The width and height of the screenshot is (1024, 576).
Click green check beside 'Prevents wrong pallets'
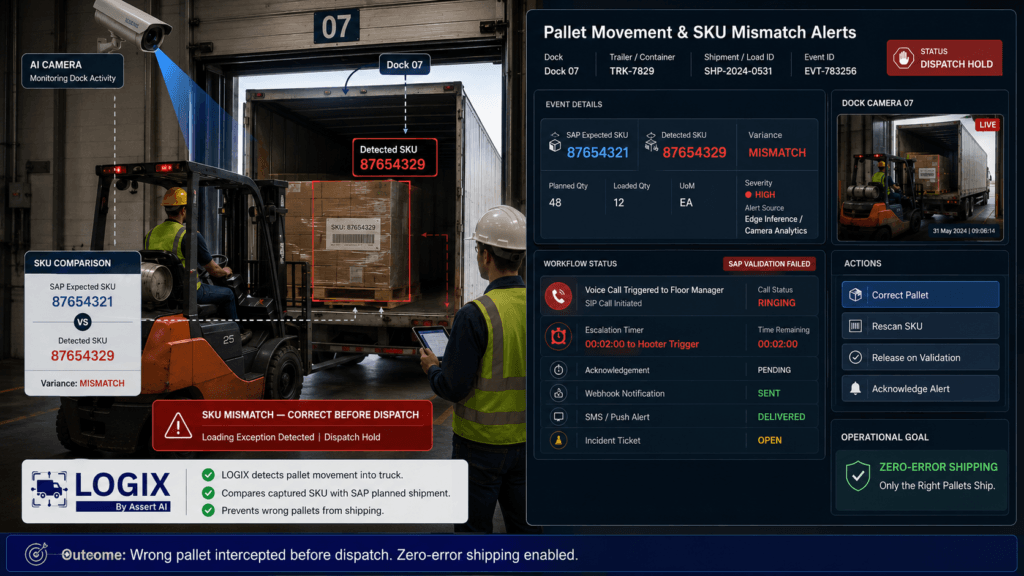pos(208,510)
